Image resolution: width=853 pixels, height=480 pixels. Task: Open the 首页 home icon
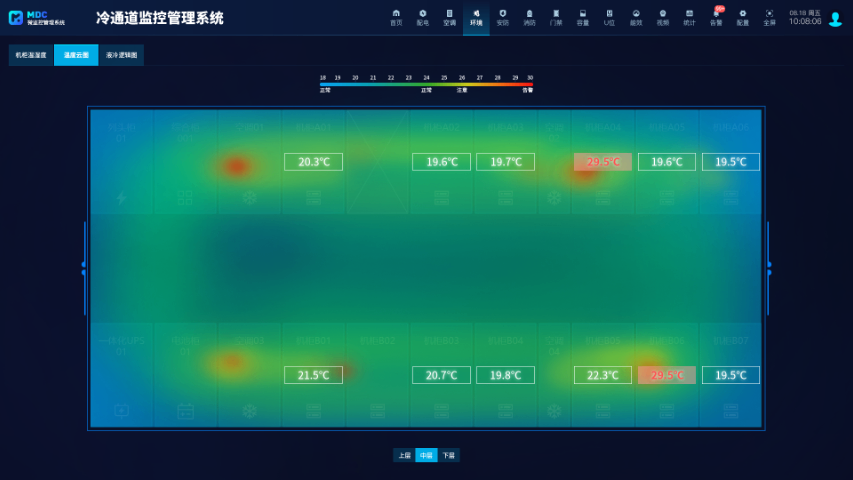pos(396,17)
